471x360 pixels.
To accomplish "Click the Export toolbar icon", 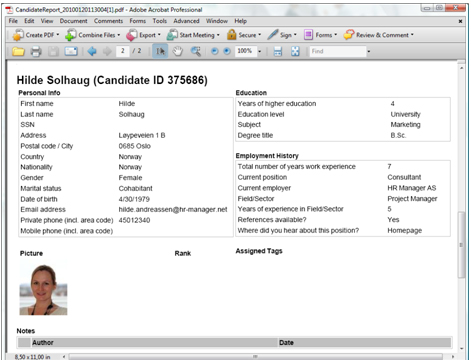I will click(132, 35).
